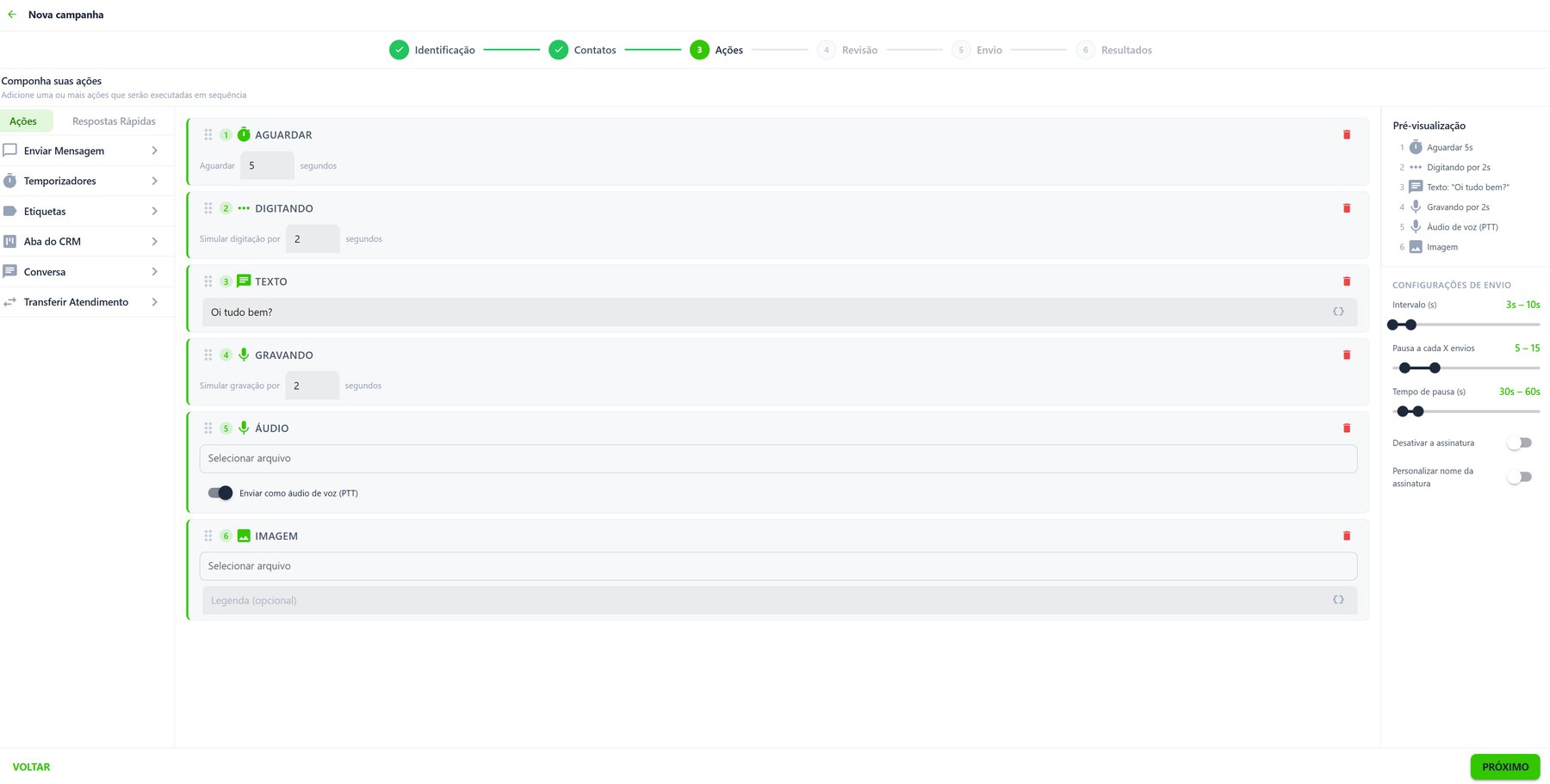Delete the IMAGEM action with its trash icon

point(1347,535)
